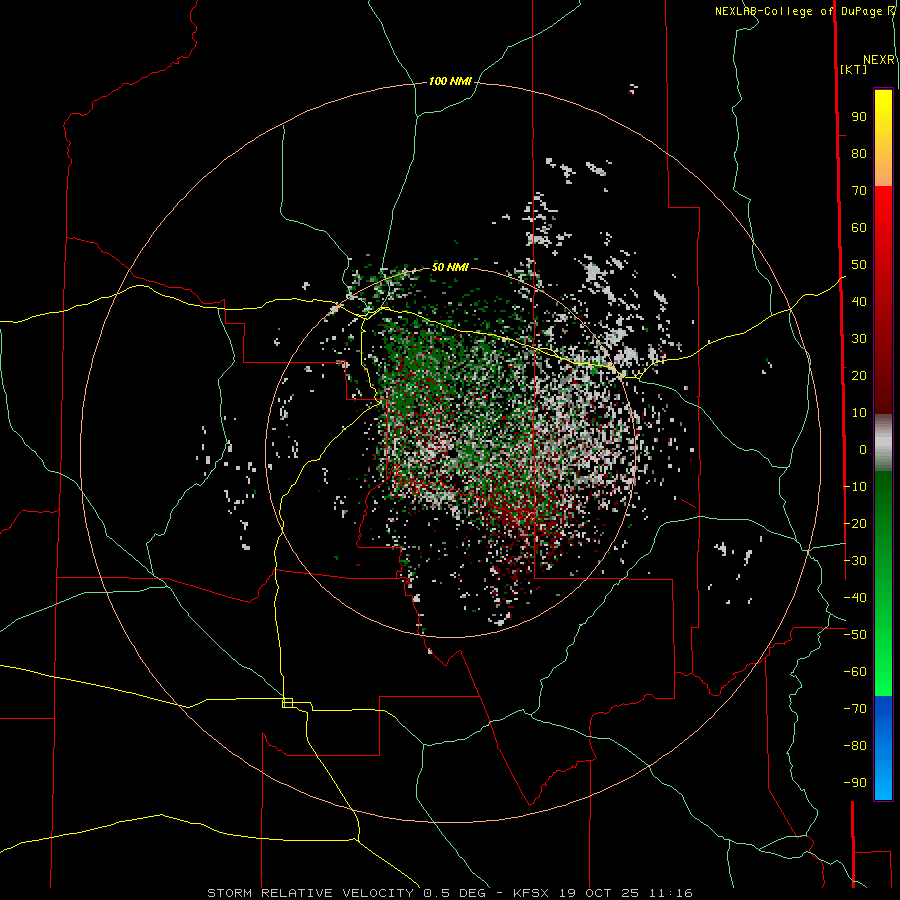Pick the gray zero-velocity segment of the color bar
900x900 pixels.
[x=883, y=443]
